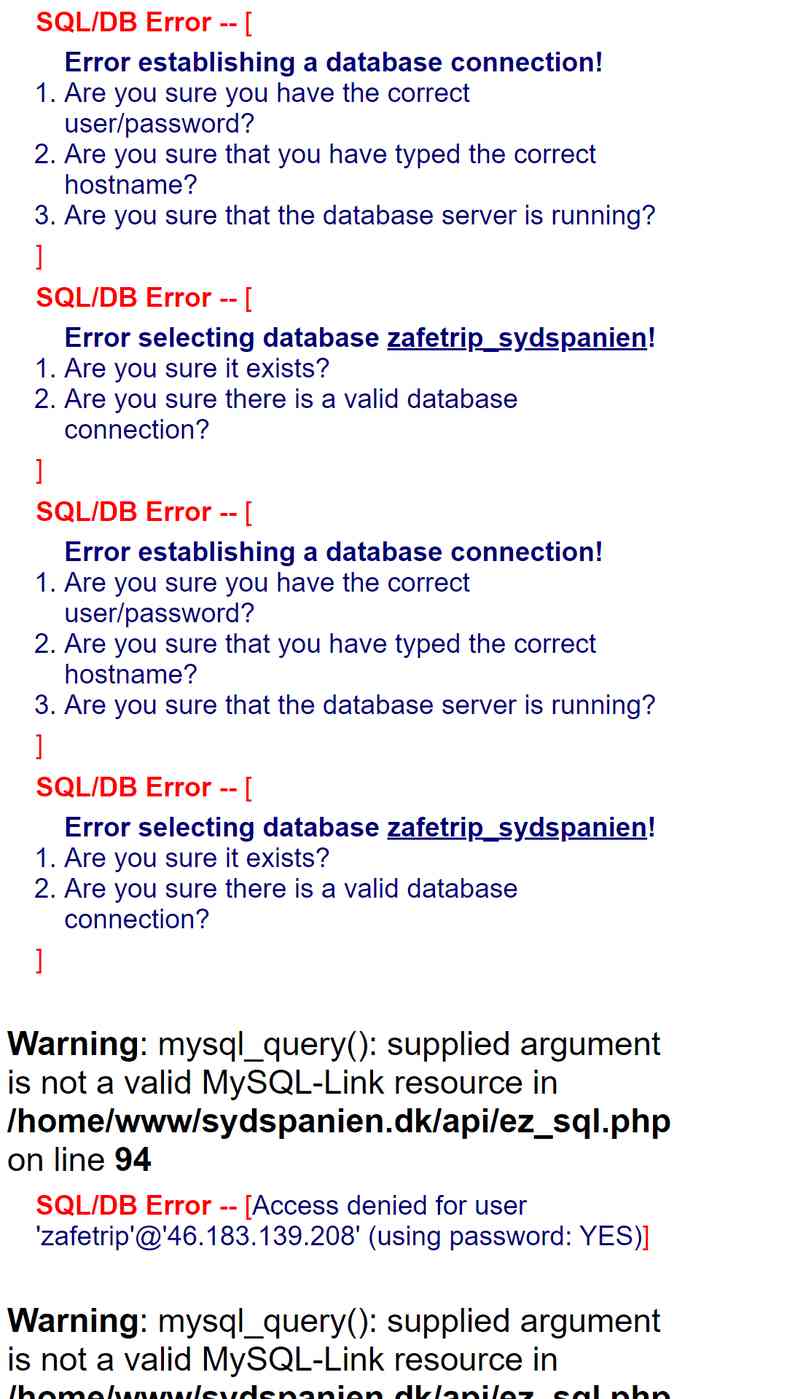
Task: Select the second 'Error establishing a database connection!' heading
Action: coord(334,552)
